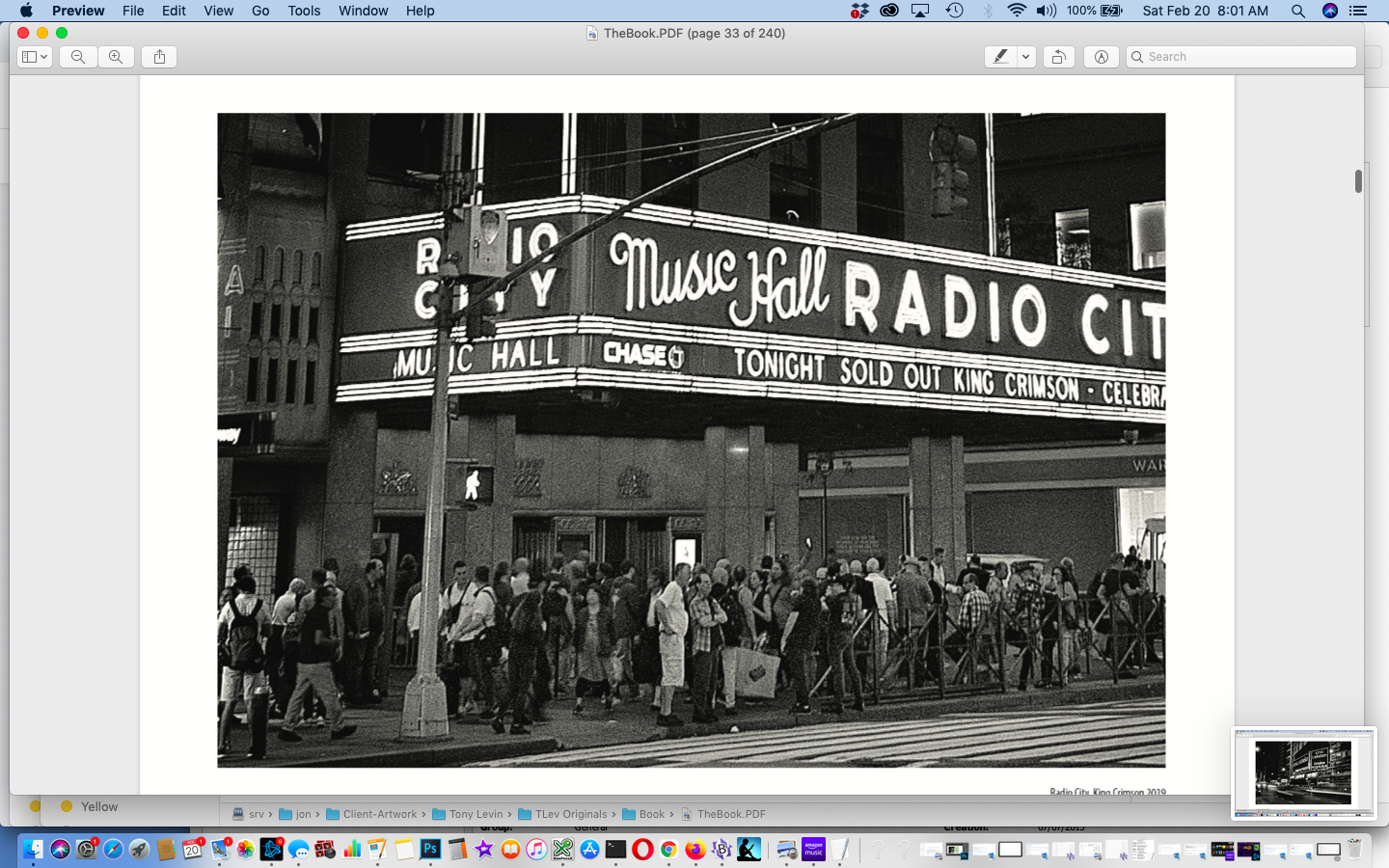Click 'TLev Originals' in the path bar
1389x868 pixels.
[563, 814]
